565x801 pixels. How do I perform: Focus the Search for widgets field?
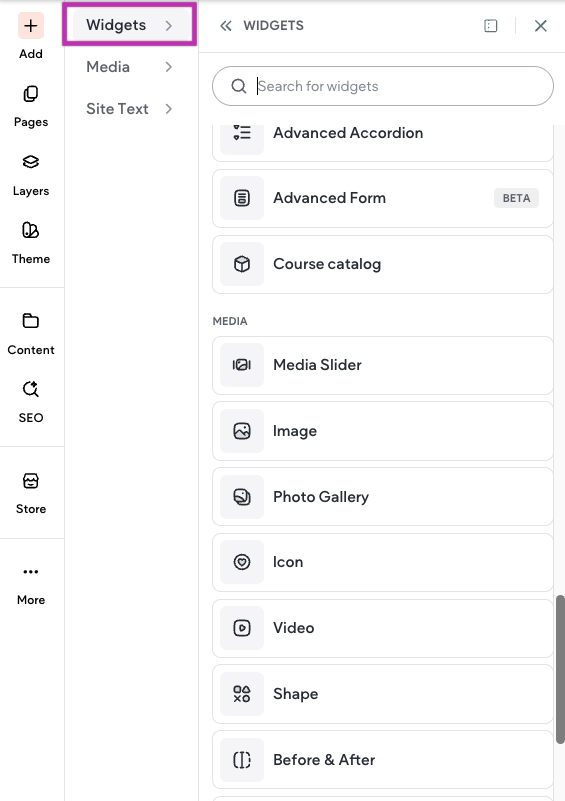point(383,86)
